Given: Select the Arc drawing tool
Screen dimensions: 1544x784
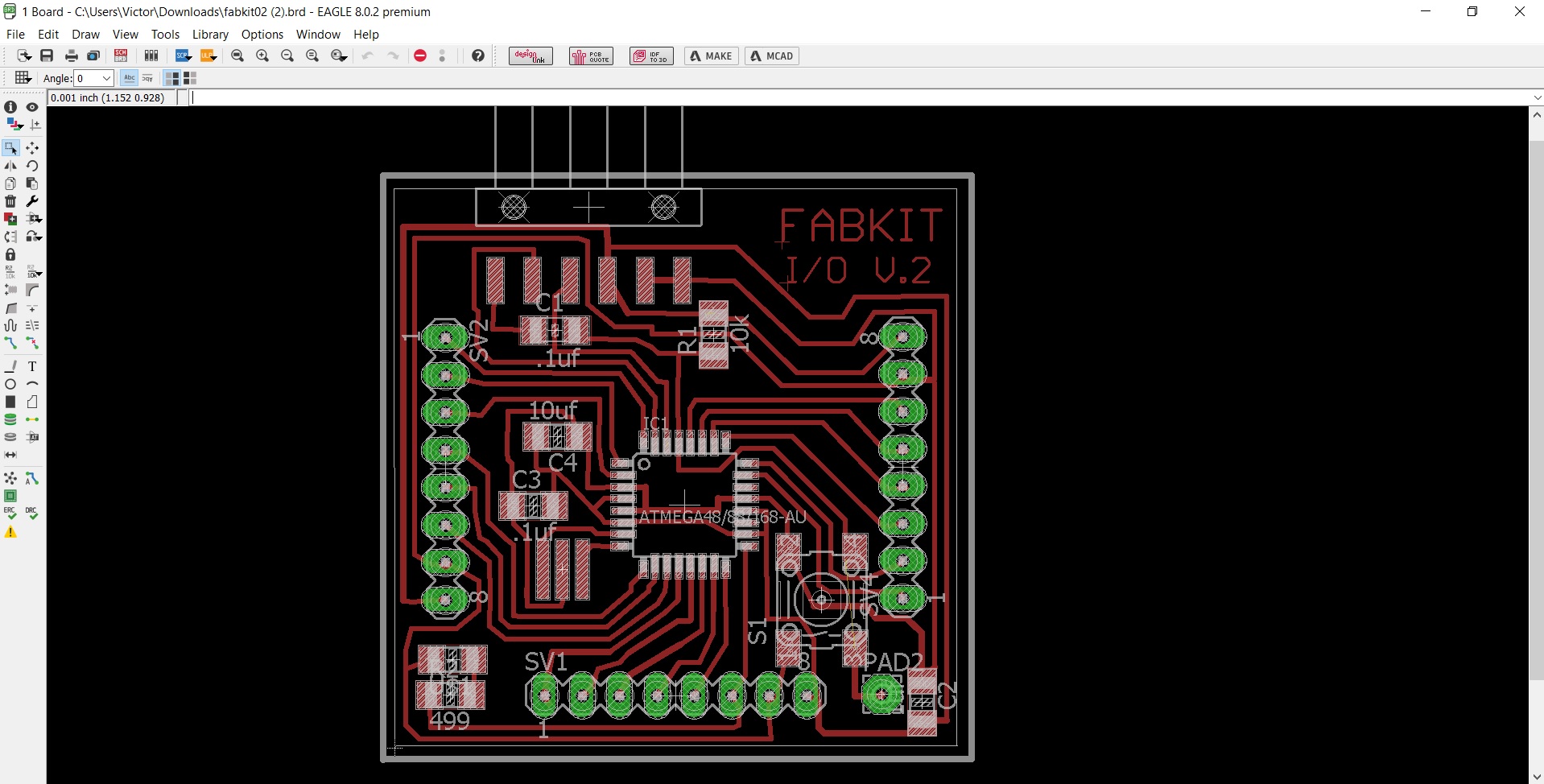Looking at the screenshot, I should 32,384.
